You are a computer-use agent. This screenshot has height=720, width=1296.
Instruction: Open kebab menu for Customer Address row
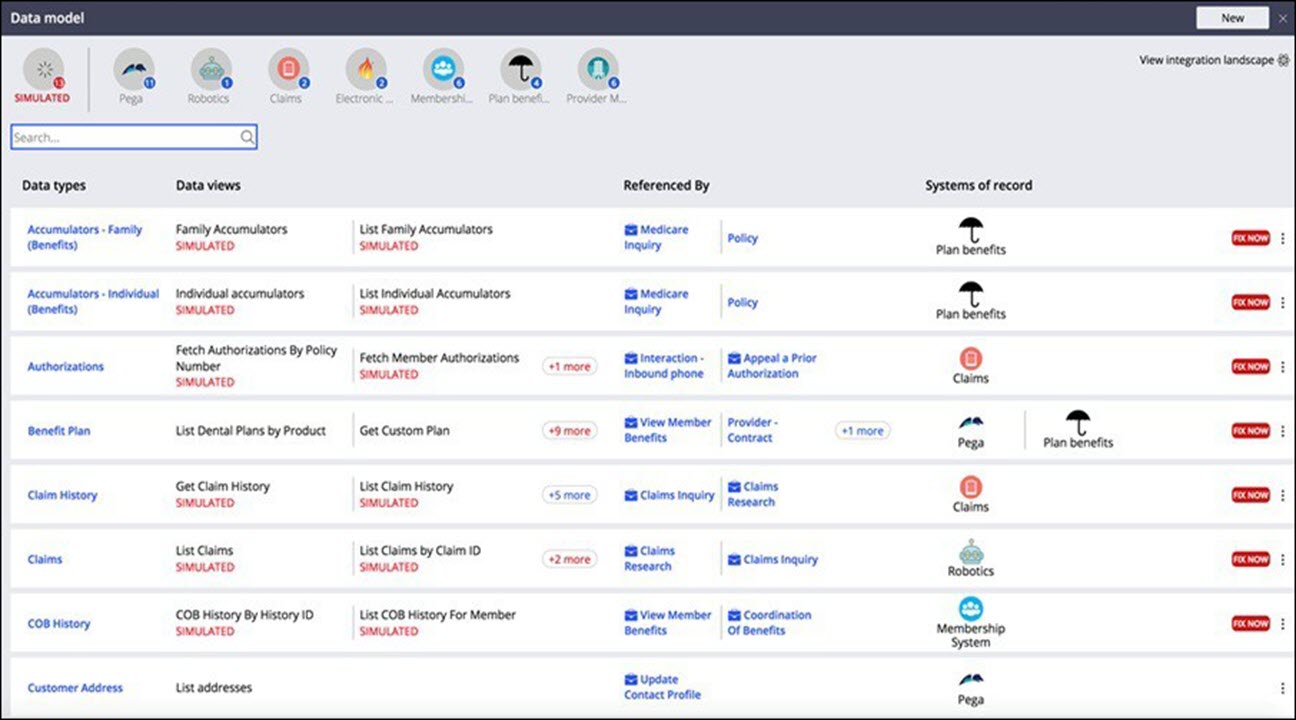[1283, 688]
